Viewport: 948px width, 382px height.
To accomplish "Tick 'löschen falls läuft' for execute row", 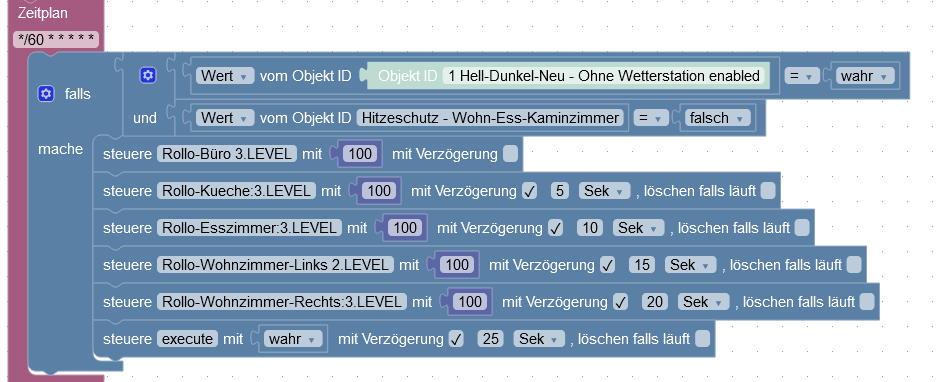I will coord(703,339).
